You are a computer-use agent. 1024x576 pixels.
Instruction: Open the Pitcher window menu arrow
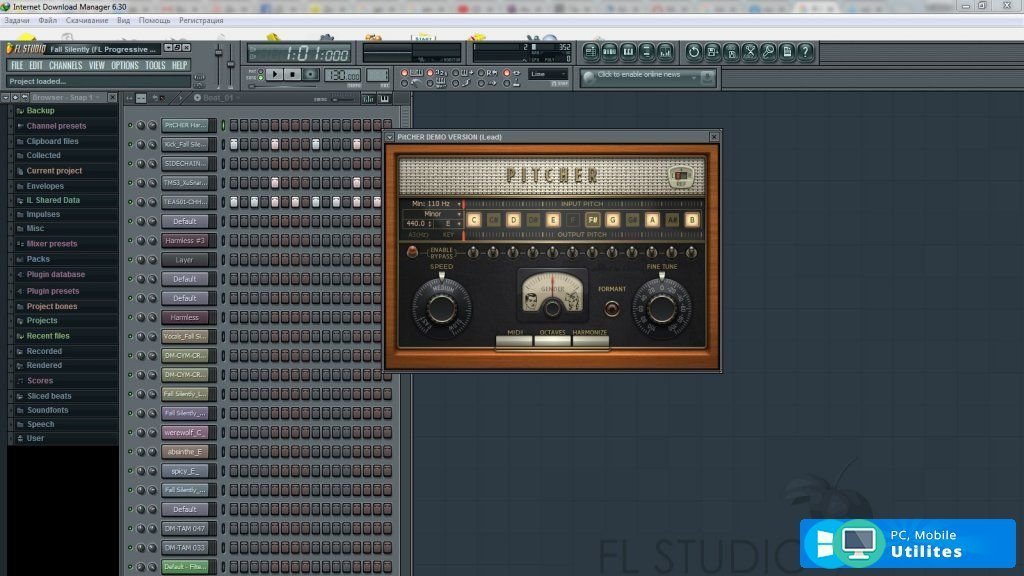[390, 137]
